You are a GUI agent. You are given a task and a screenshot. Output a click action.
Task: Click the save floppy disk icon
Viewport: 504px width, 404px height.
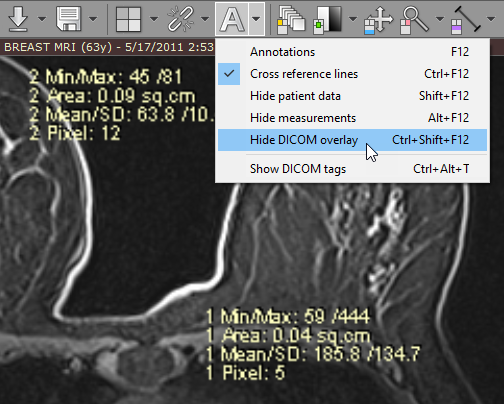click(69, 19)
